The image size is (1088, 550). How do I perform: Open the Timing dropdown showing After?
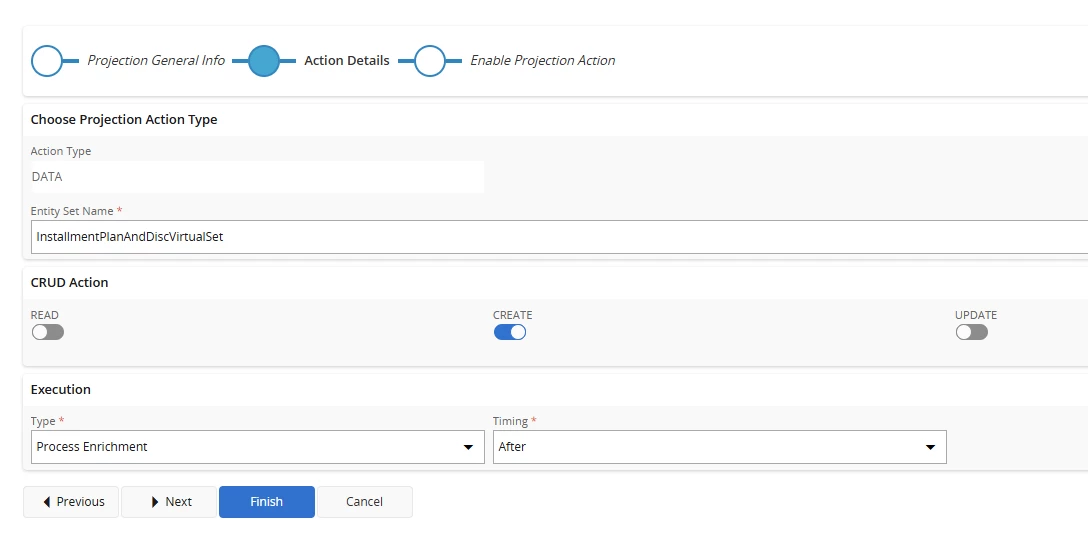tap(720, 447)
